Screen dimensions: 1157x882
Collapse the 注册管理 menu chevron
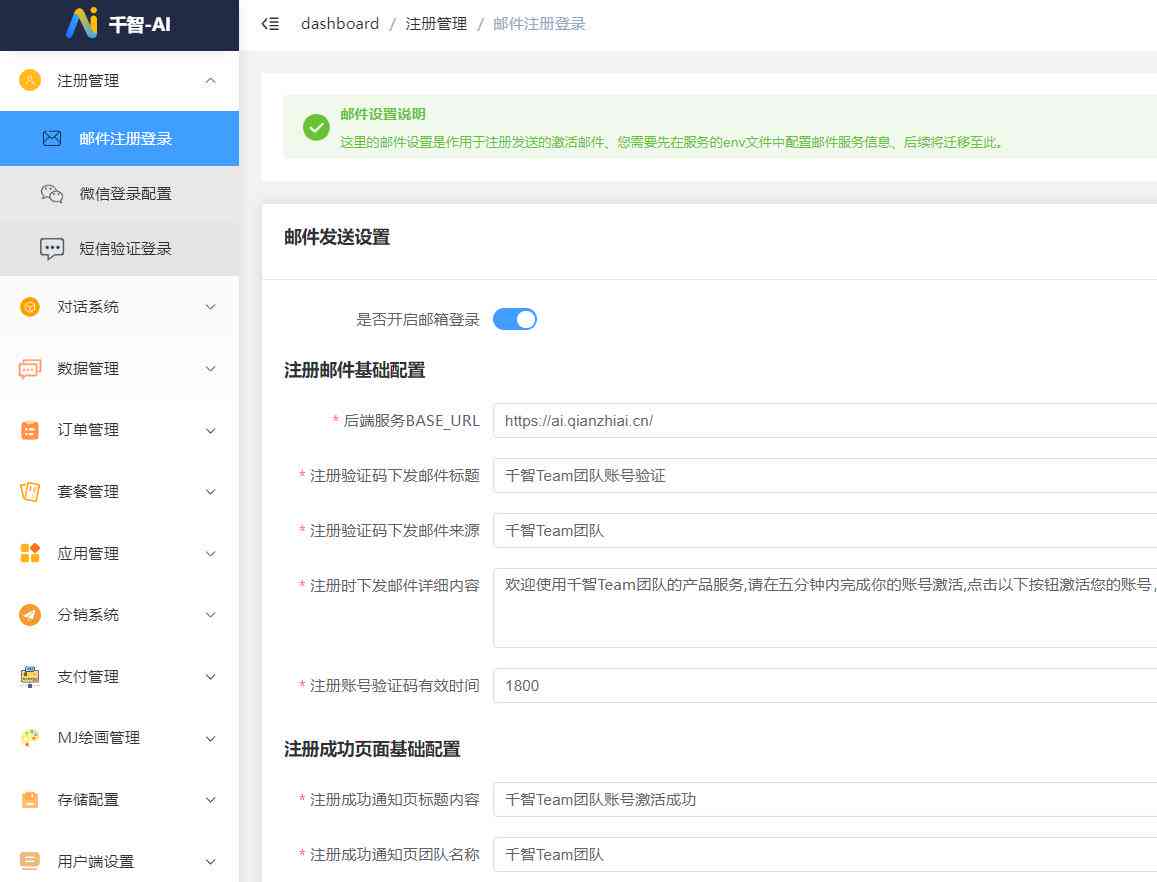210,80
